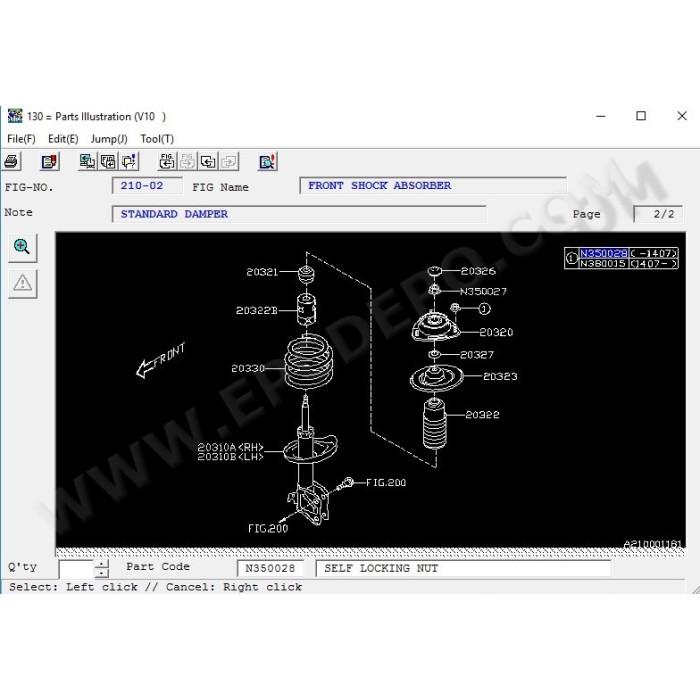Image resolution: width=700 pixels, height=700 pixels.
Task: Click the Print icon in the toolbar
Action: click(11, 161)
